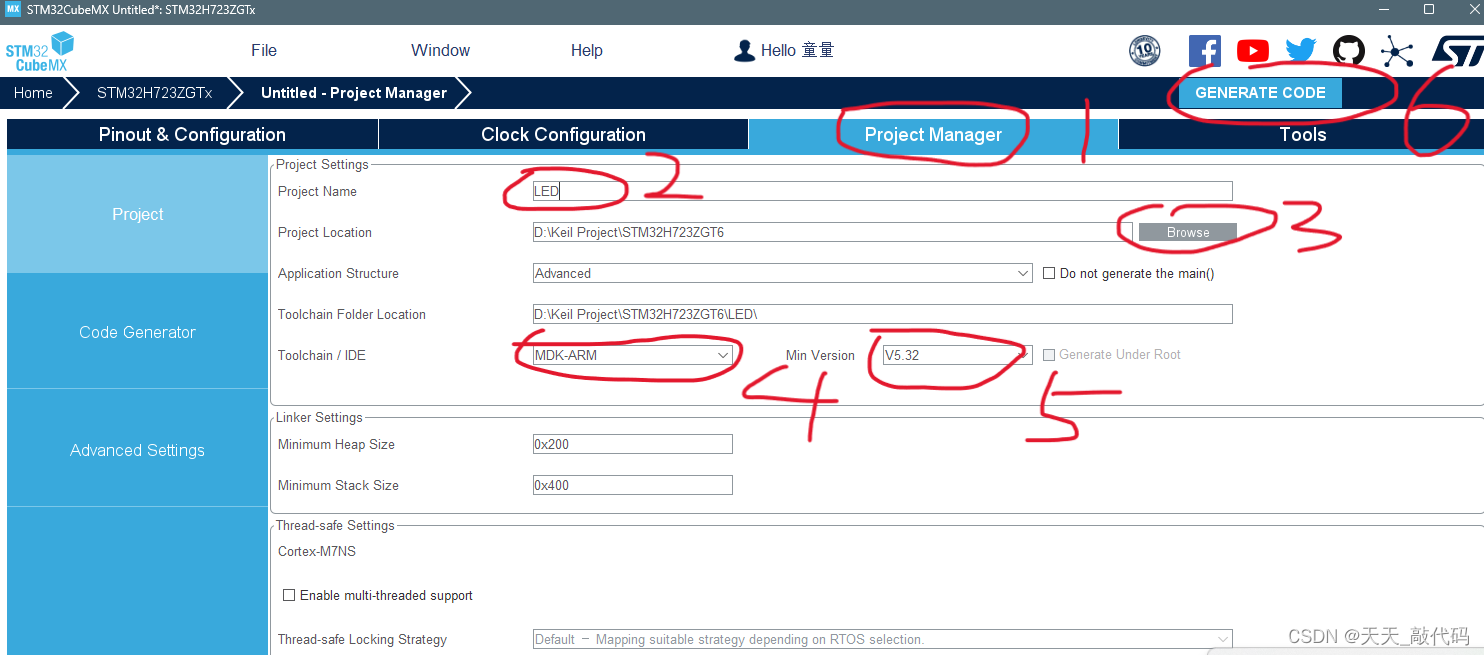
Task: Click Untitled - Project Manager breadcrumb
Action: (x=354, y=93)
